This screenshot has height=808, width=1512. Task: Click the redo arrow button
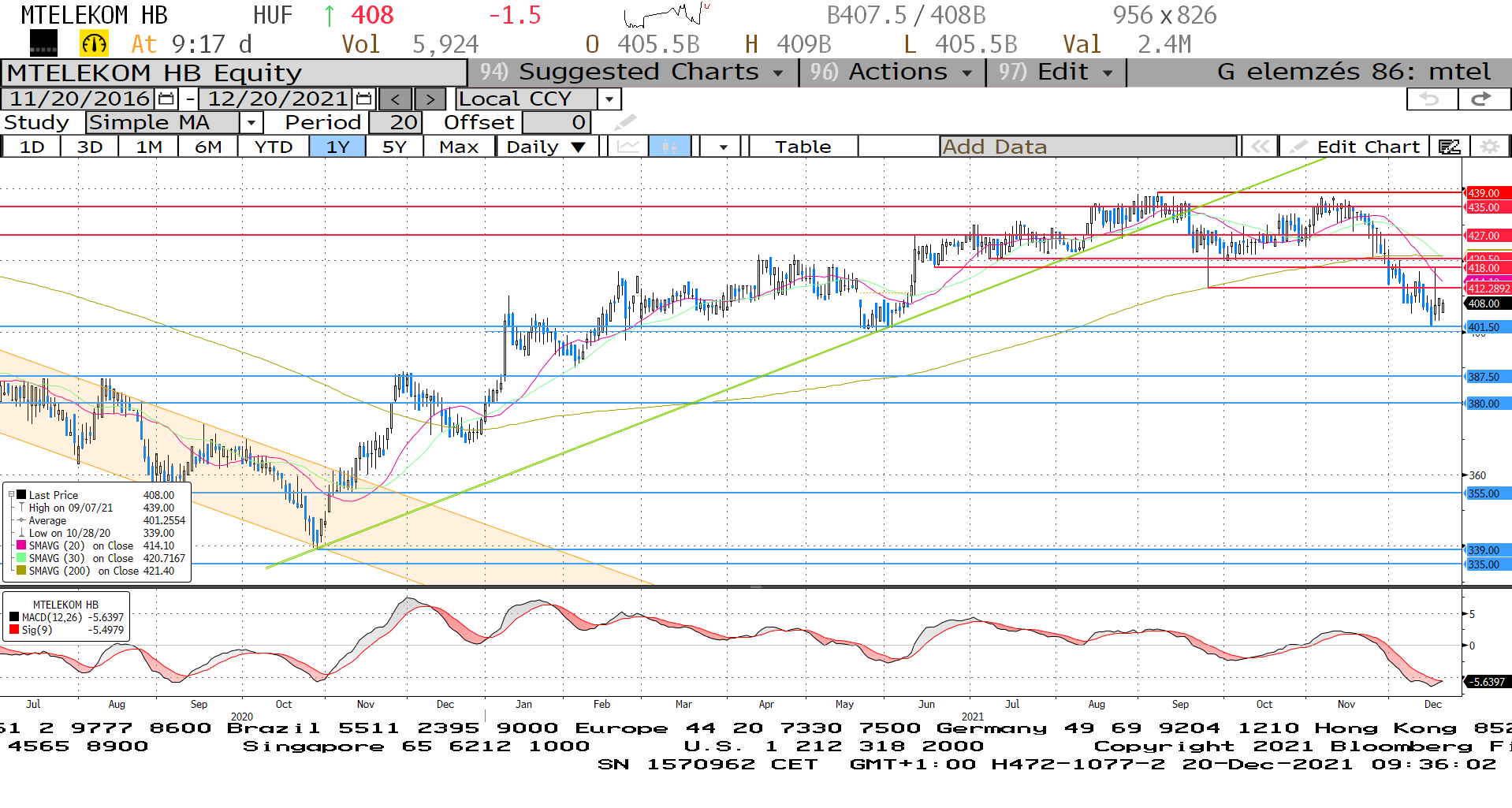coord(1483,99)
